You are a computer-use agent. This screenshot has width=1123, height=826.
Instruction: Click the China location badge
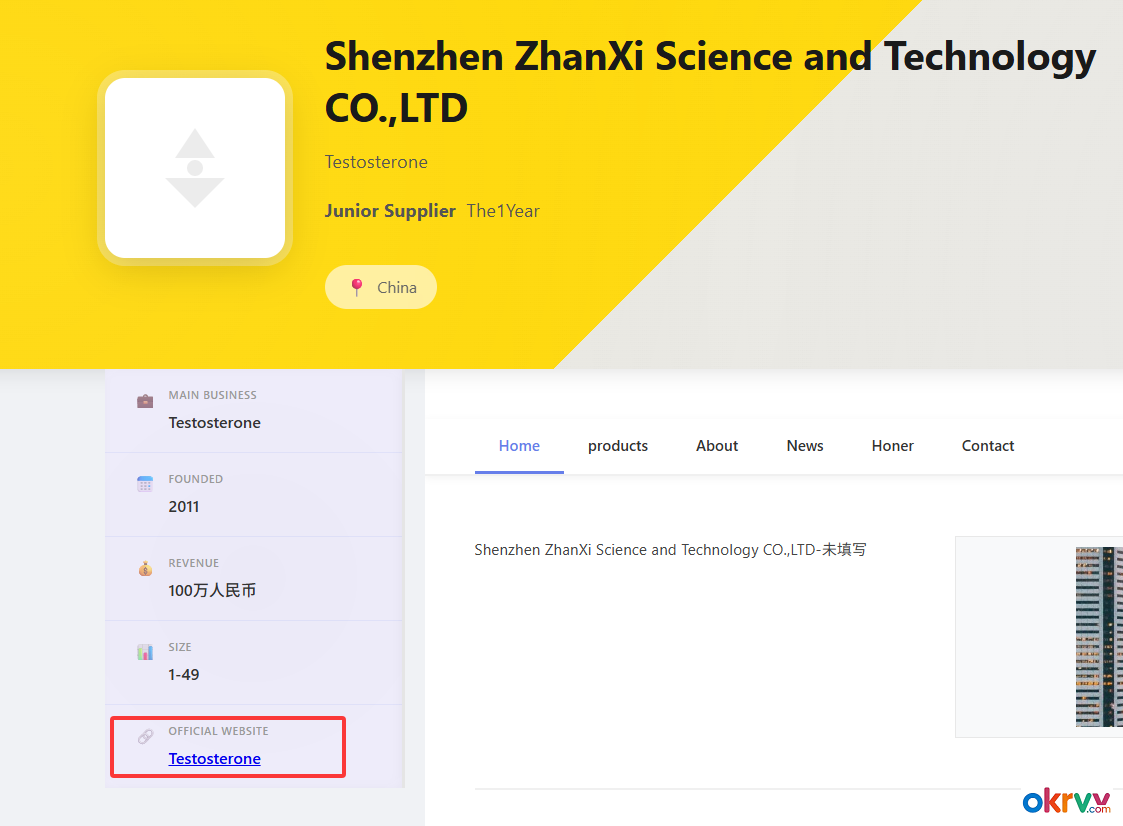point(381,287)
